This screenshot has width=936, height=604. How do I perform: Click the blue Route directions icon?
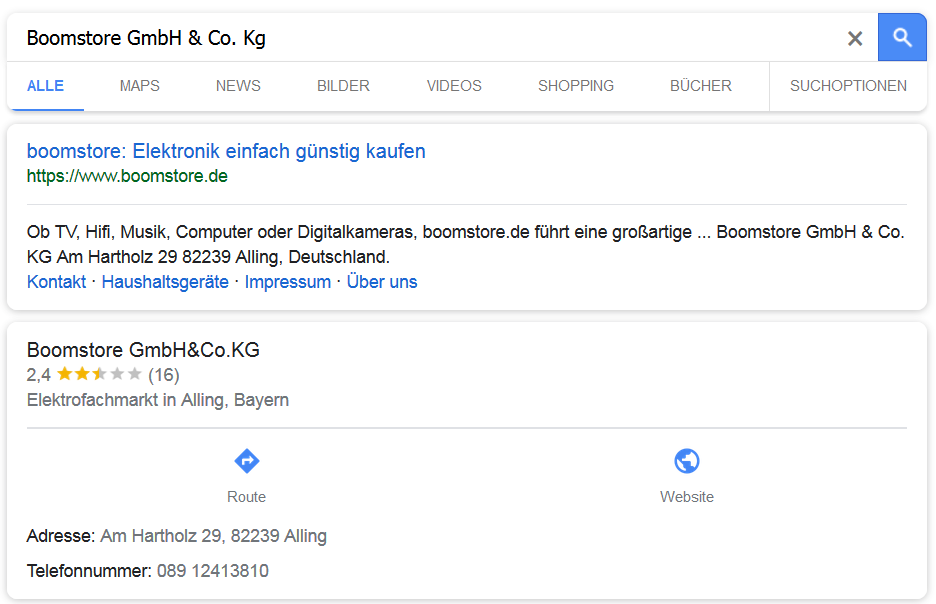[x=246, y=461]
